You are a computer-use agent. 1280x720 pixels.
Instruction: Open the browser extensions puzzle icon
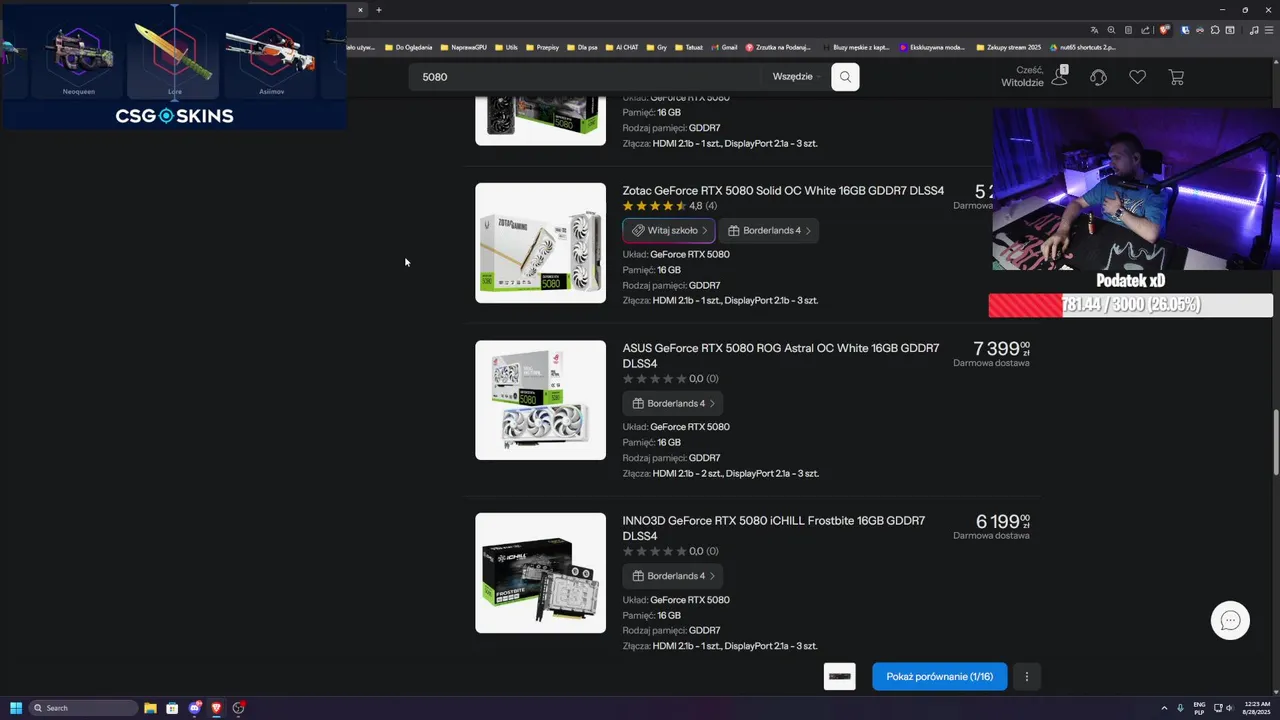click(x=1215, y=30)
